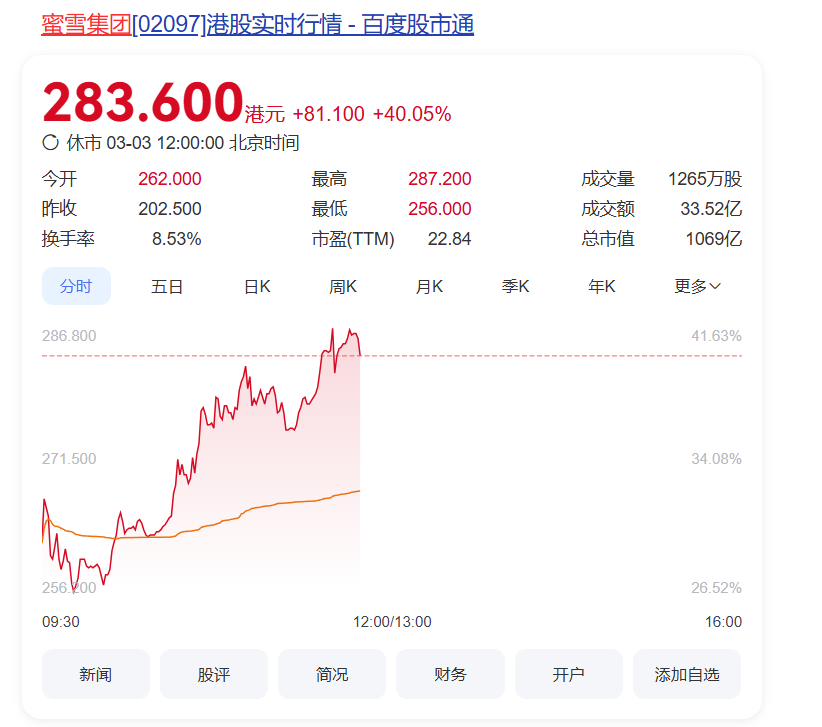Click the refresh circle icon beside 休市
The width and height of the screenshot is (822, 727).
[50, 143]
